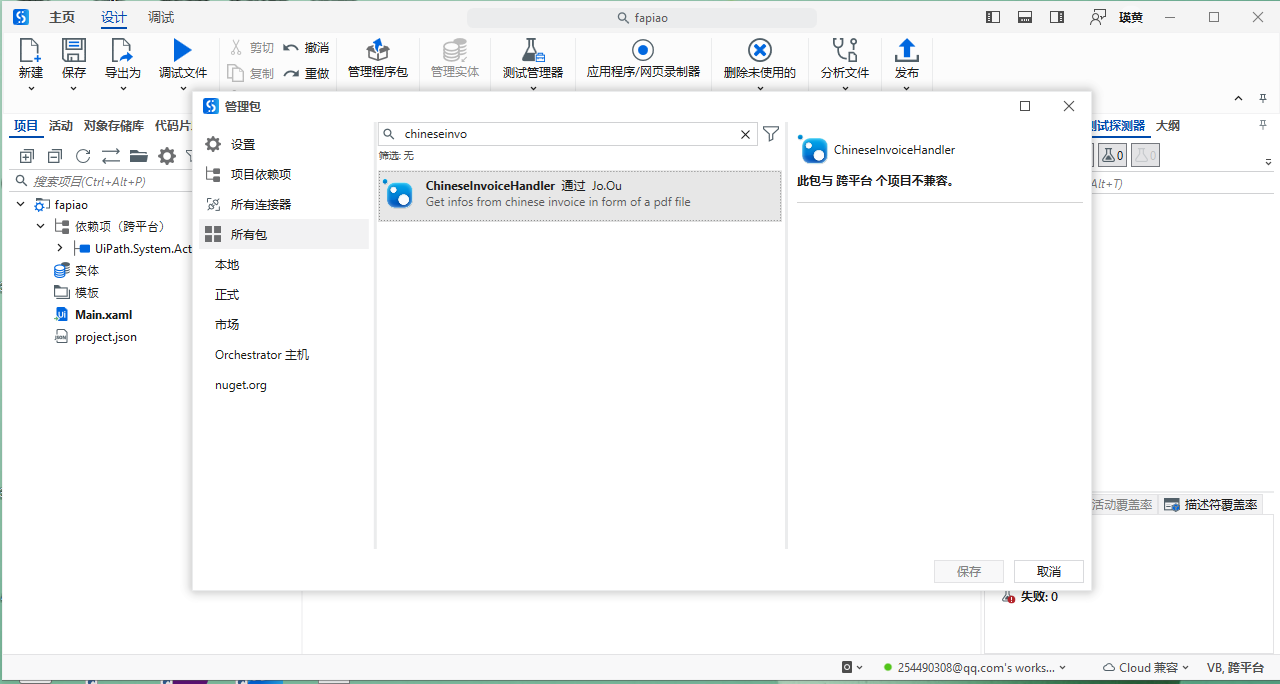Maximize the 管理包 dialog
This screenshot has width=1280, height=684.
click(1025, 106)
